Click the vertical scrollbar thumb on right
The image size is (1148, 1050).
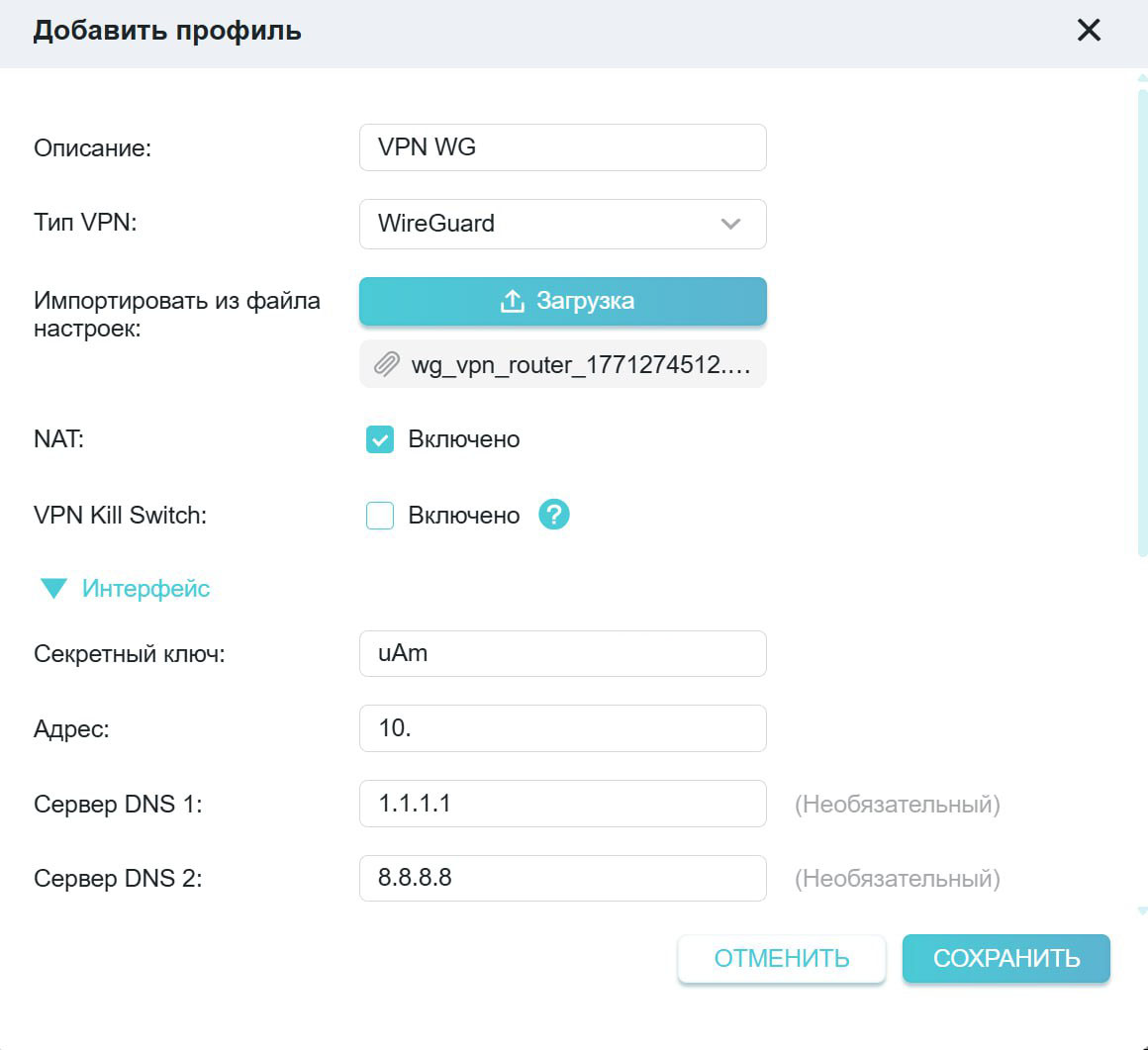pos(1142,317)
